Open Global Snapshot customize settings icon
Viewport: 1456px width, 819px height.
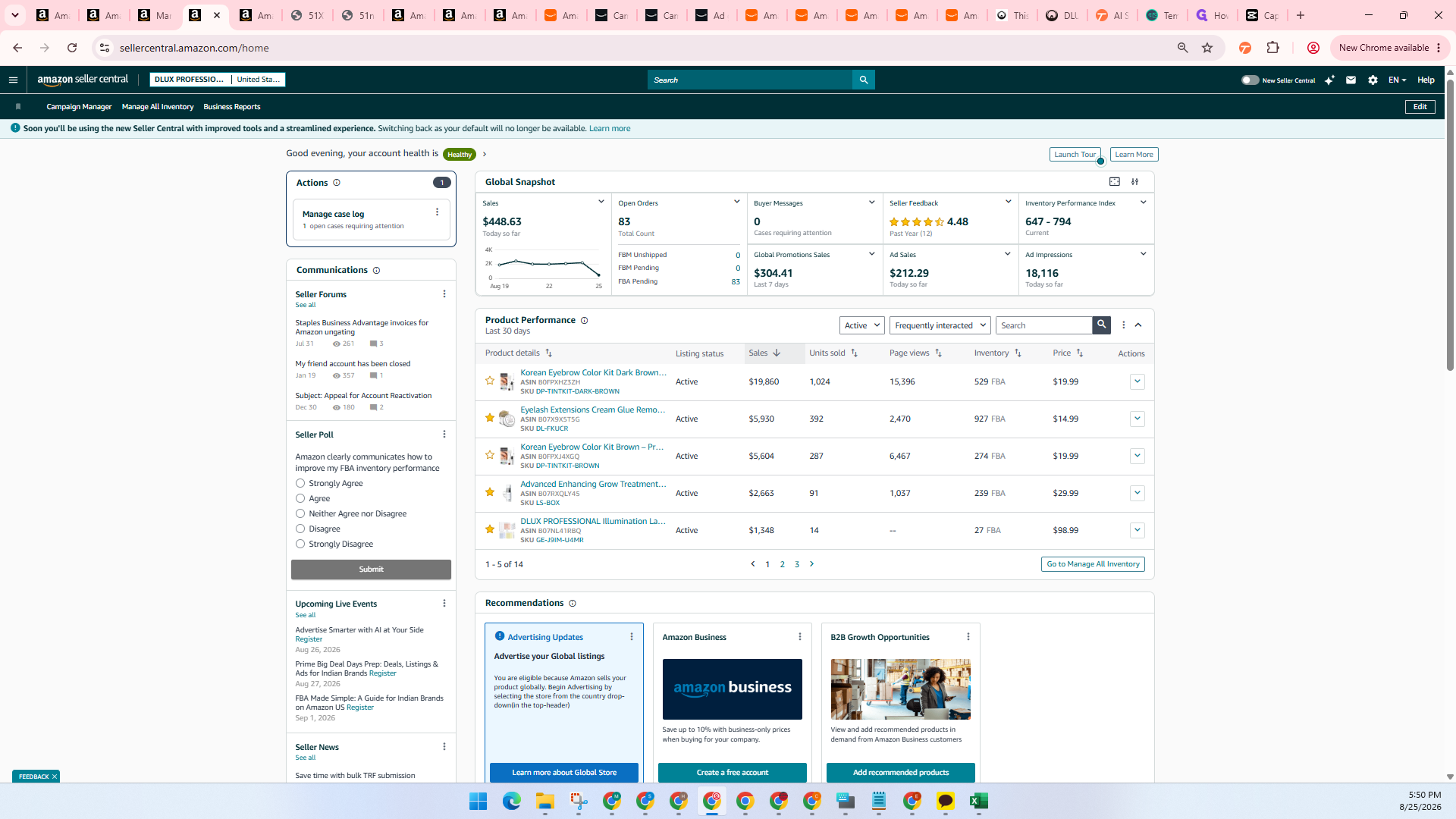click(1135, 182)
